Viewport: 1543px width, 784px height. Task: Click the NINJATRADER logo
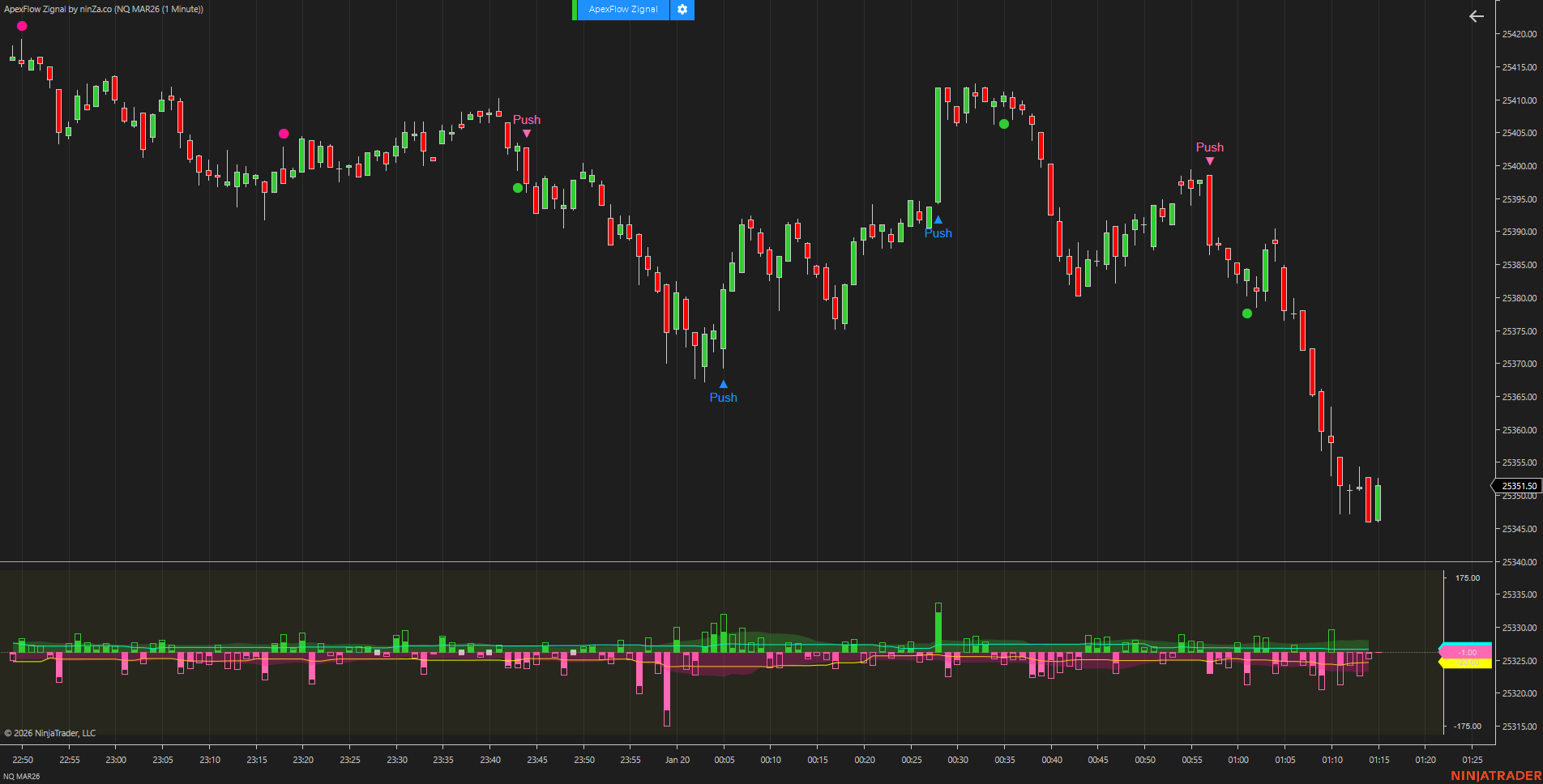(1495, 776)
